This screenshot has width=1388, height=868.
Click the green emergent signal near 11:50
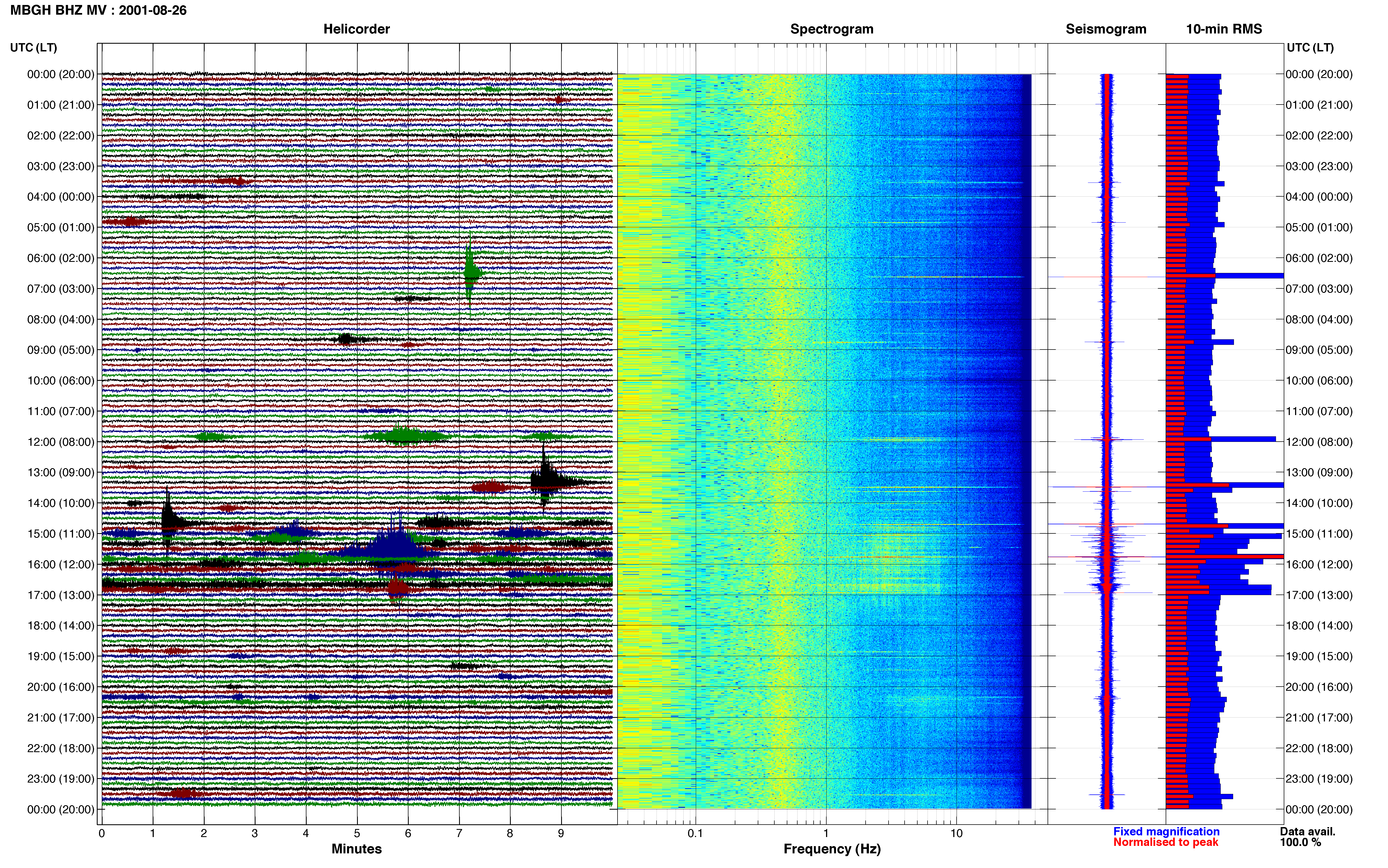(x=405, y=436)
